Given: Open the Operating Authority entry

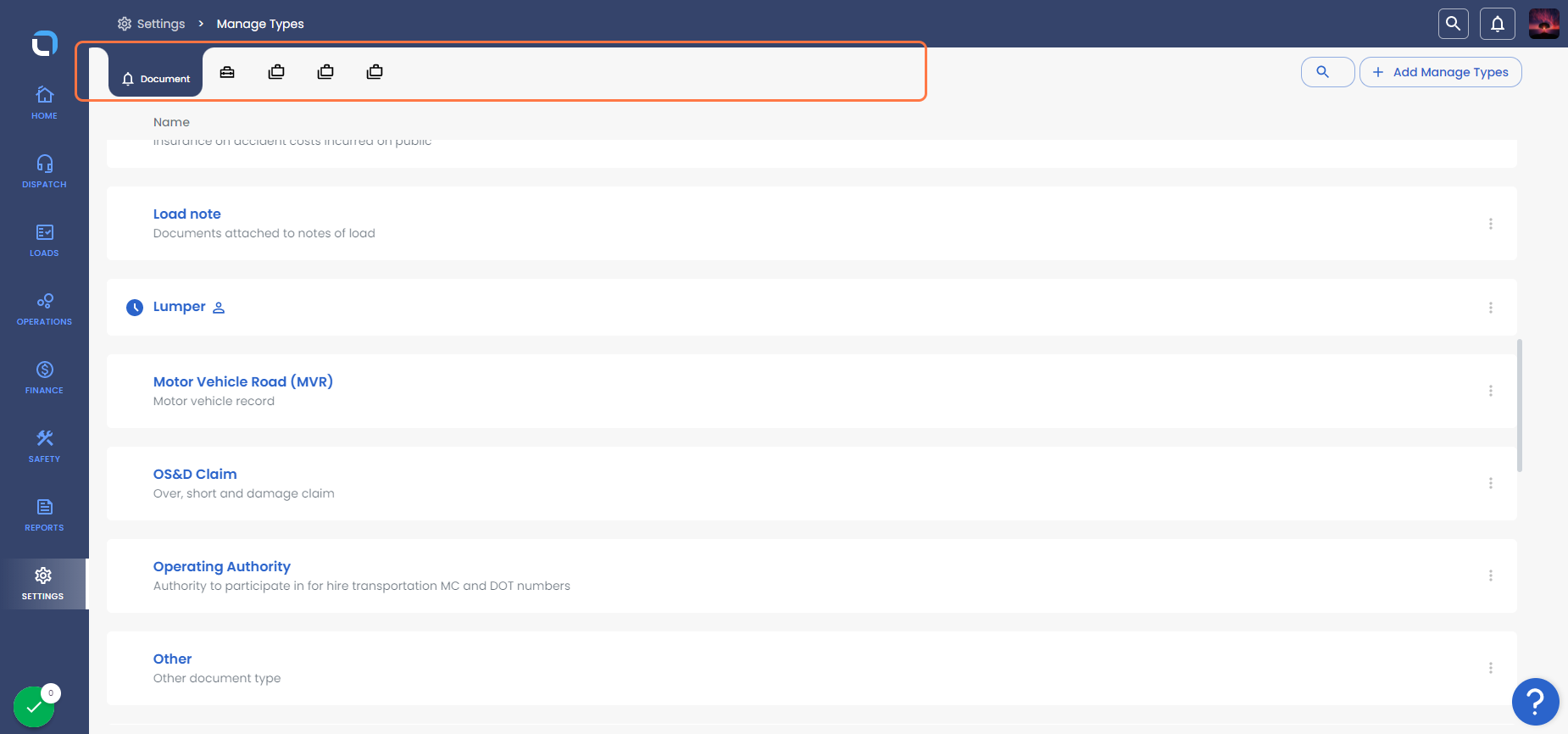Looking at the screenshot, I should pyautogui.click(x=222, y=567).
